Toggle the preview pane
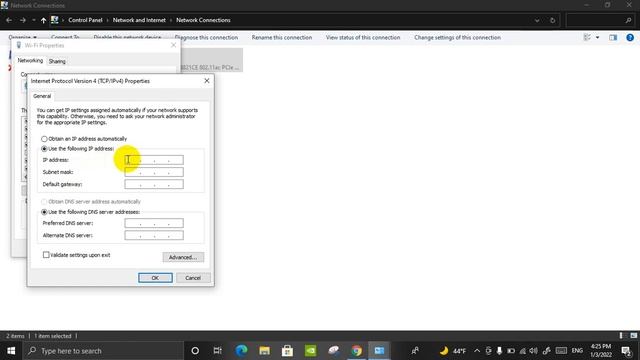The image size is (640, 360). pyautogui.click(x=613, y=38)
